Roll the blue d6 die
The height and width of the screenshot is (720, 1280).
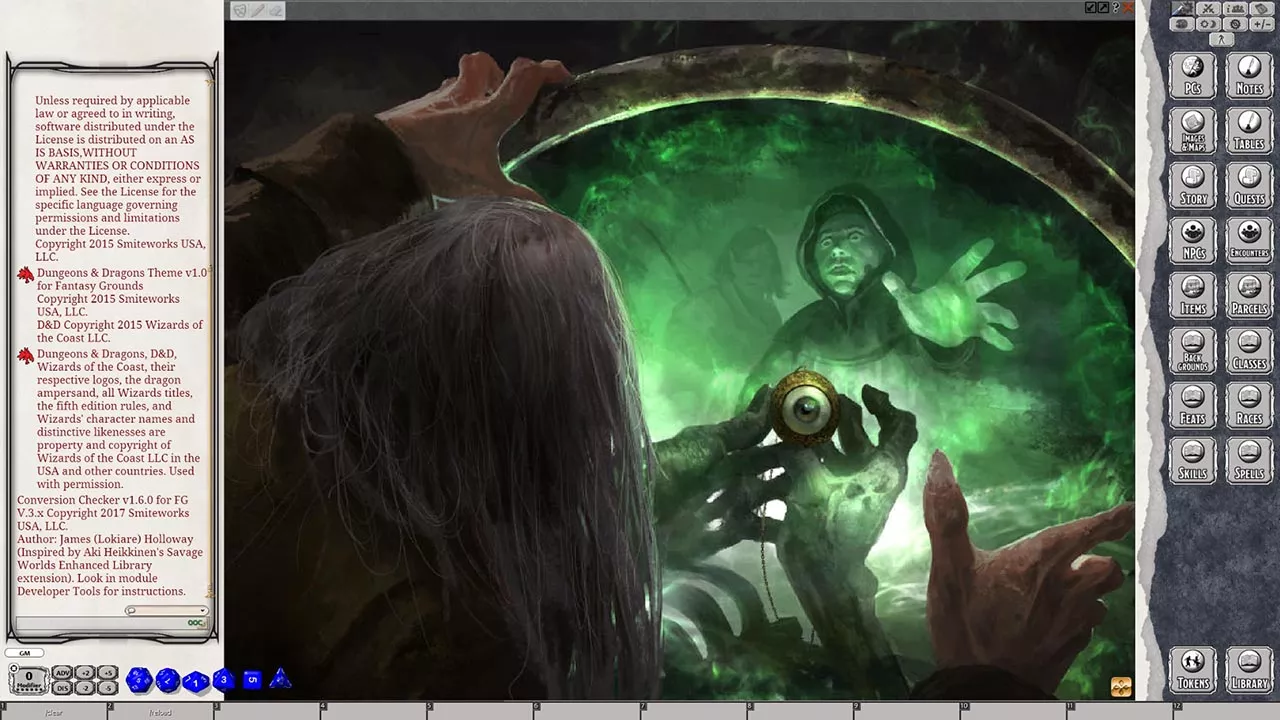pyautogui.click(x=252, y=680)
